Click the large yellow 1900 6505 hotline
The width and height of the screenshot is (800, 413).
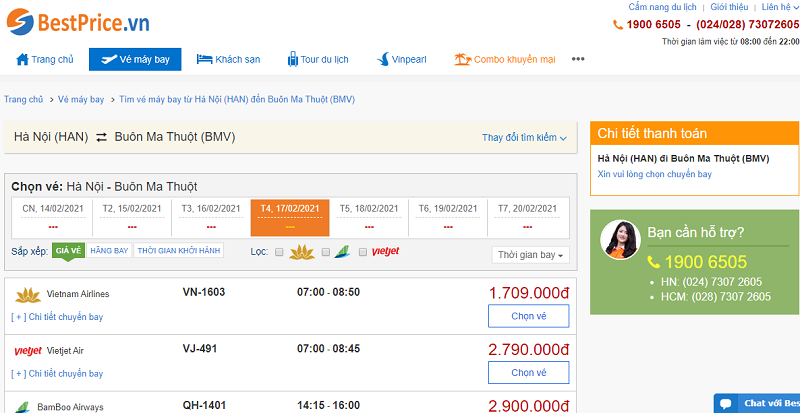pyautogui.click(x=706, y=262)
